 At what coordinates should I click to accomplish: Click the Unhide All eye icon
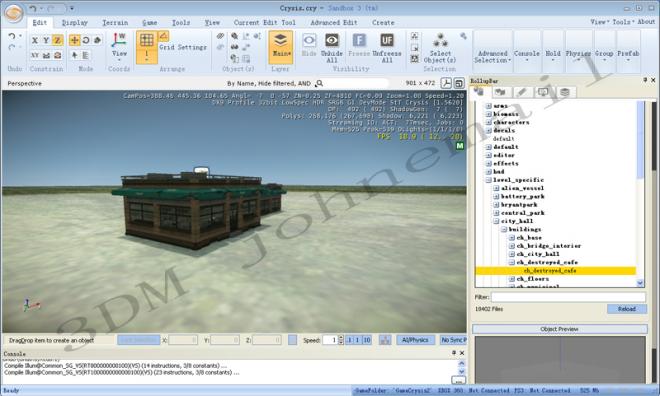(x=332, y=40)
